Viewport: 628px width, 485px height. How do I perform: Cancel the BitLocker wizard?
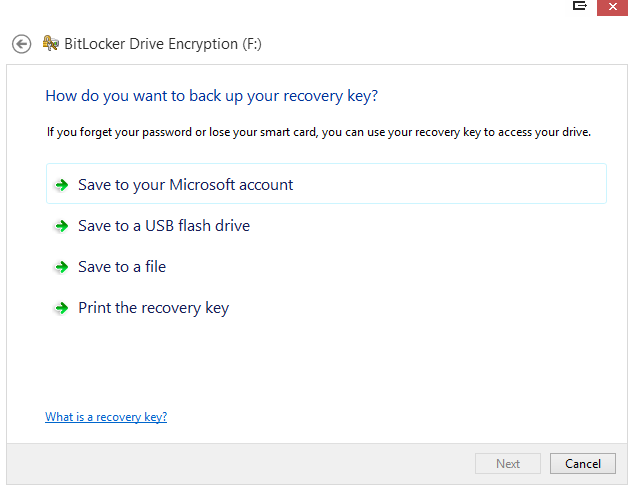point(583,463)
